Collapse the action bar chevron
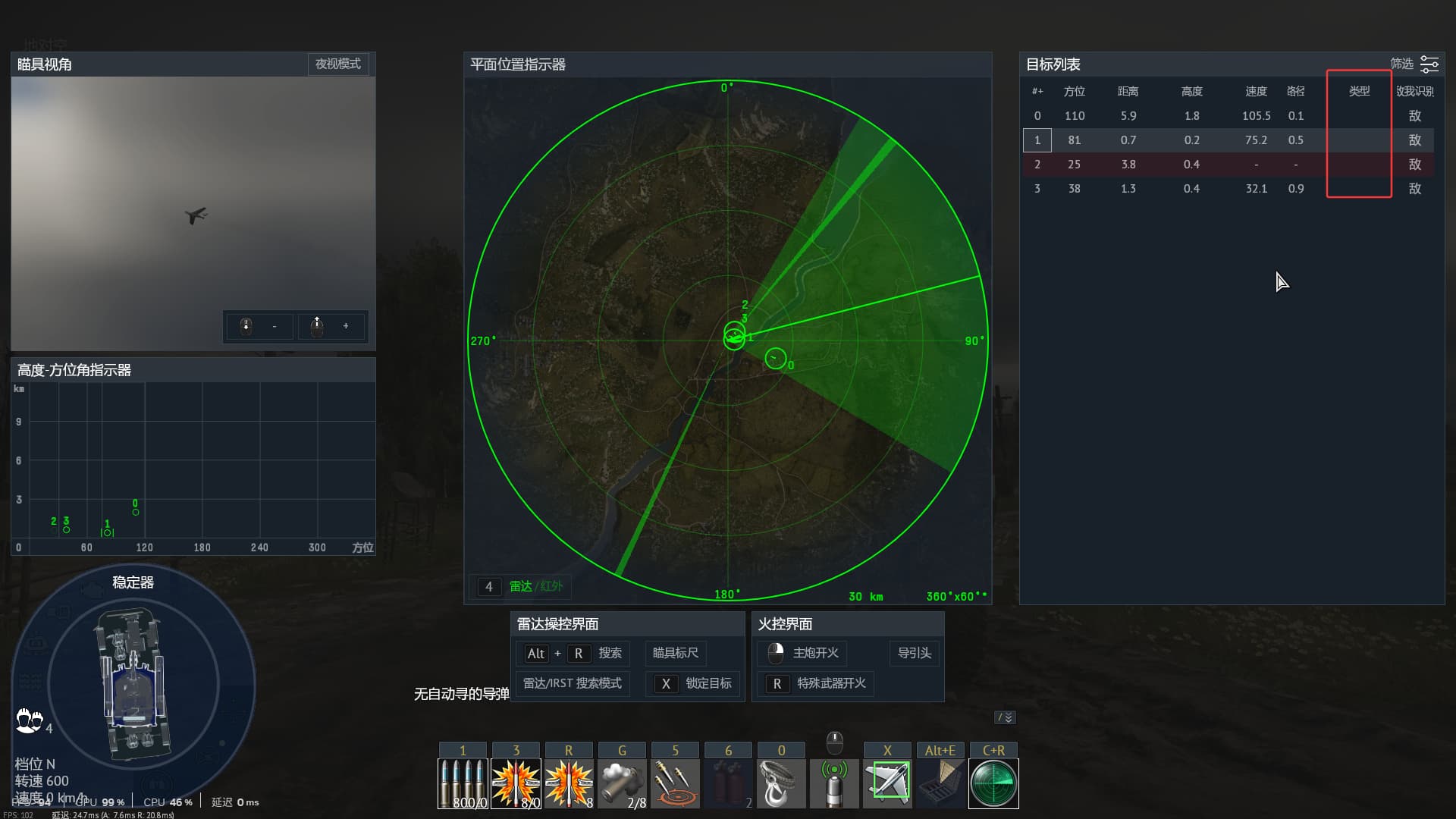Image resolution: width=1456 pixels, height=819 pixels. 1005,717
